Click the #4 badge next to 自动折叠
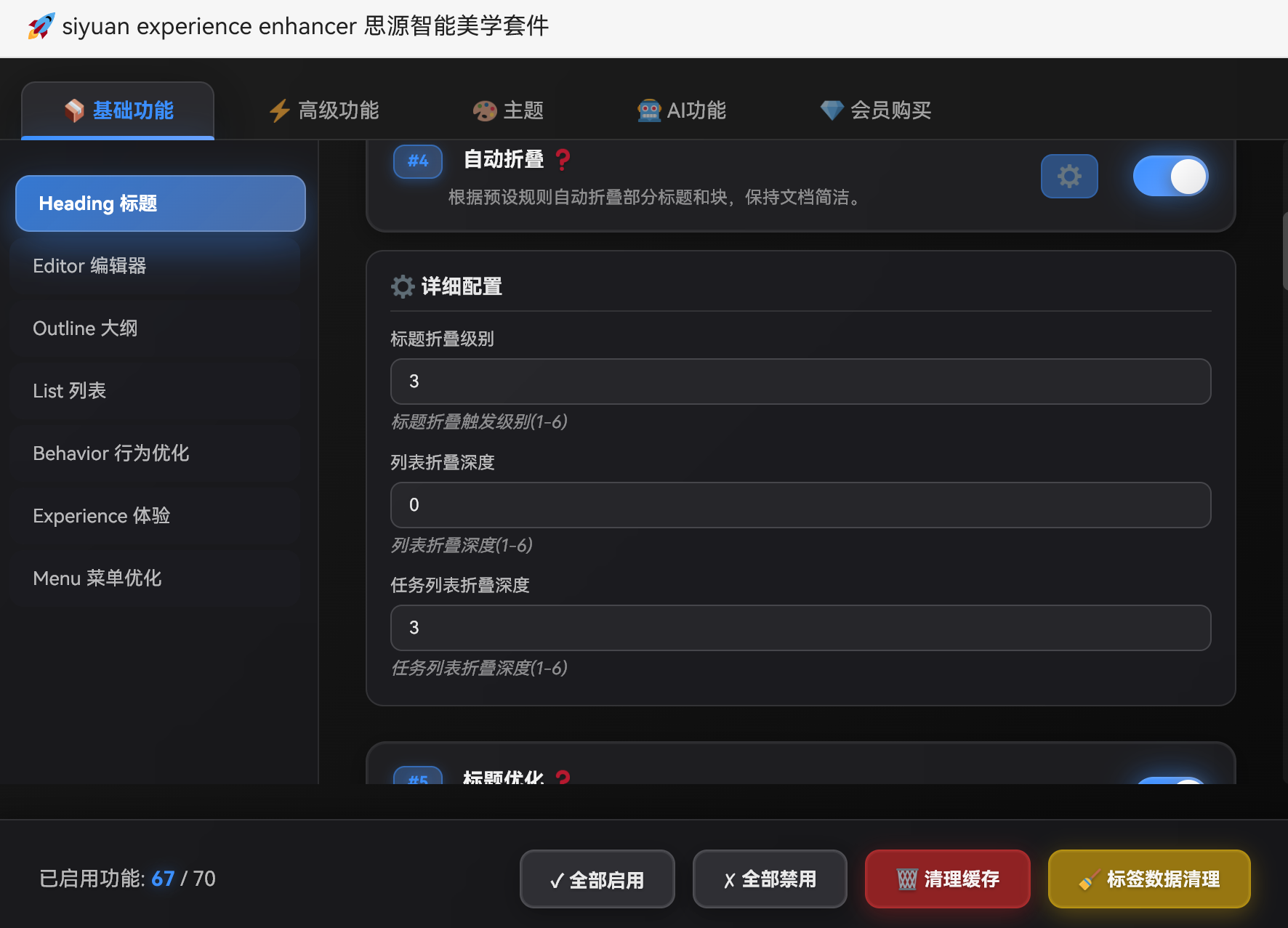1288x928 pixels. pos(418,161)
